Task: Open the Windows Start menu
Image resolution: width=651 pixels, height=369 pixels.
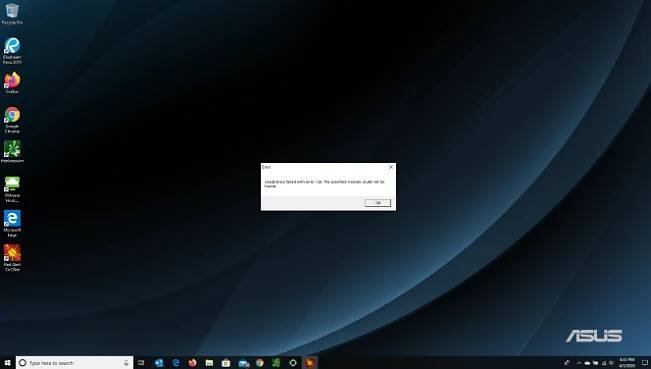Action: coord(7,363)
